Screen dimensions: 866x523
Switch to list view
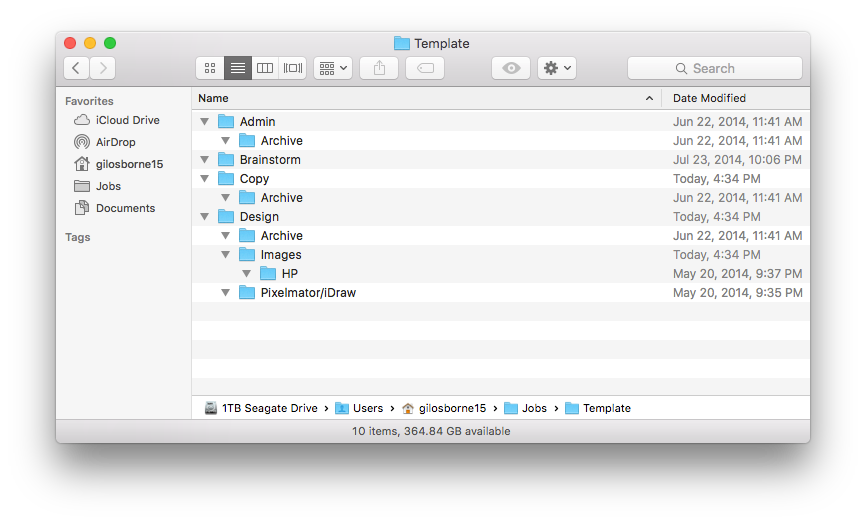tap(237, 68)
